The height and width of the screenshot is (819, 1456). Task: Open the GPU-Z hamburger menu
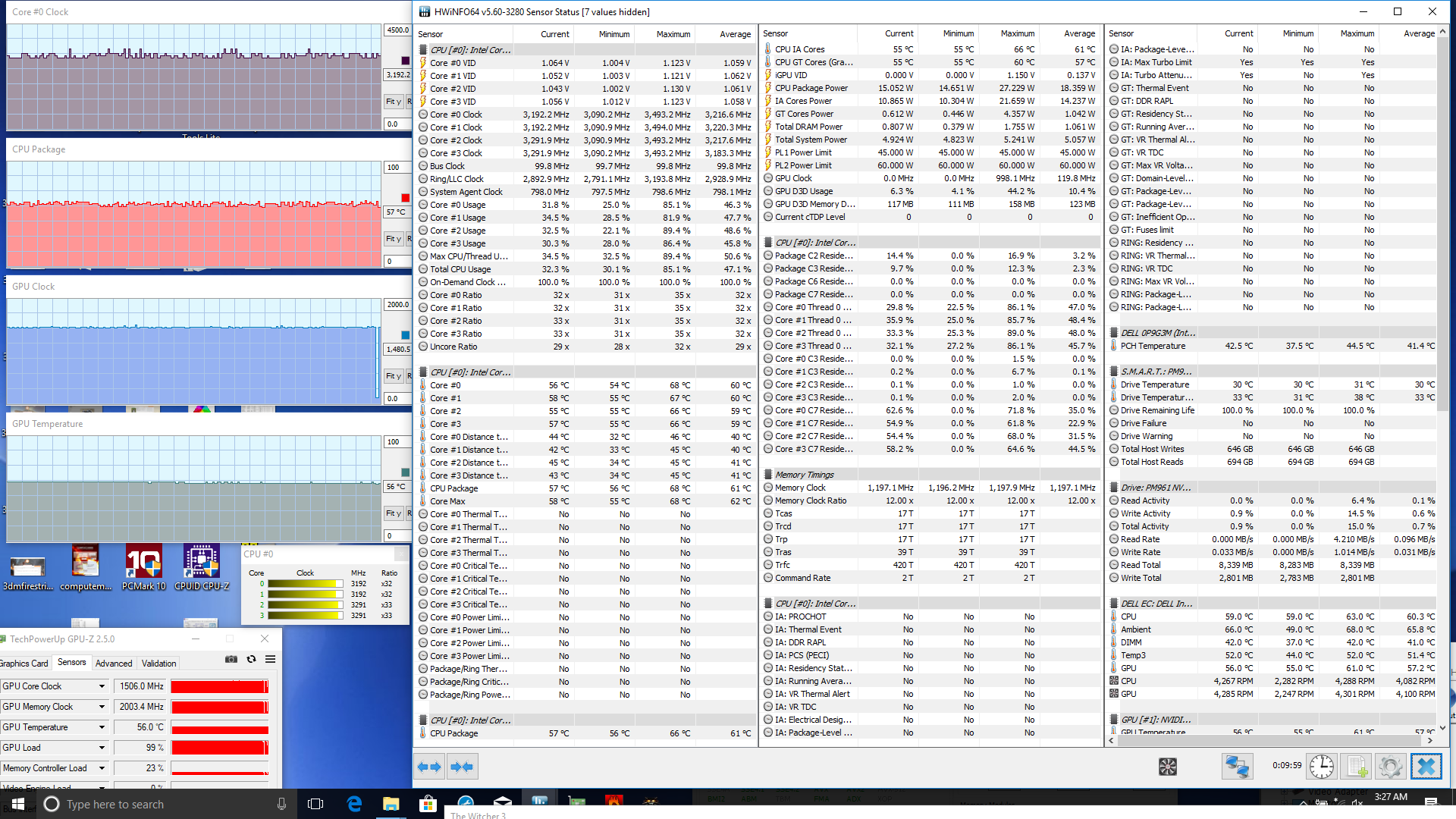coord(270,660)
